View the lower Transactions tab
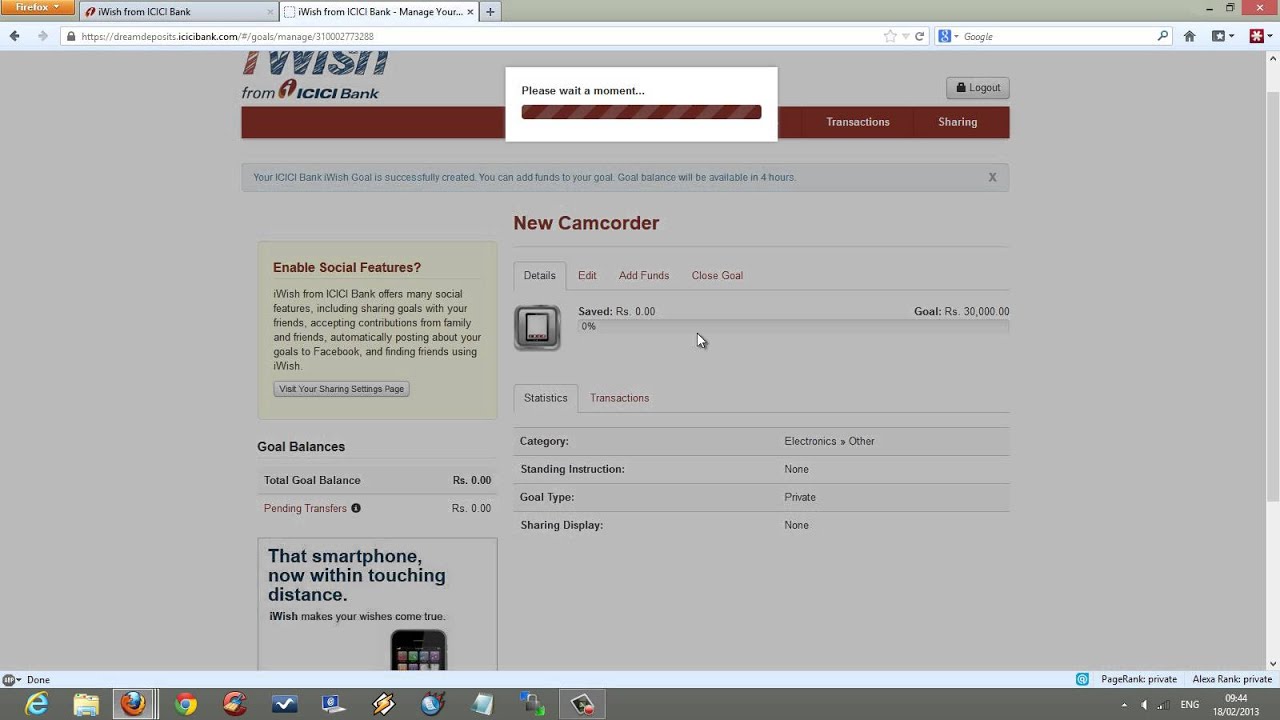Viewport: 1280px width, 720px height. click(619, 398)
